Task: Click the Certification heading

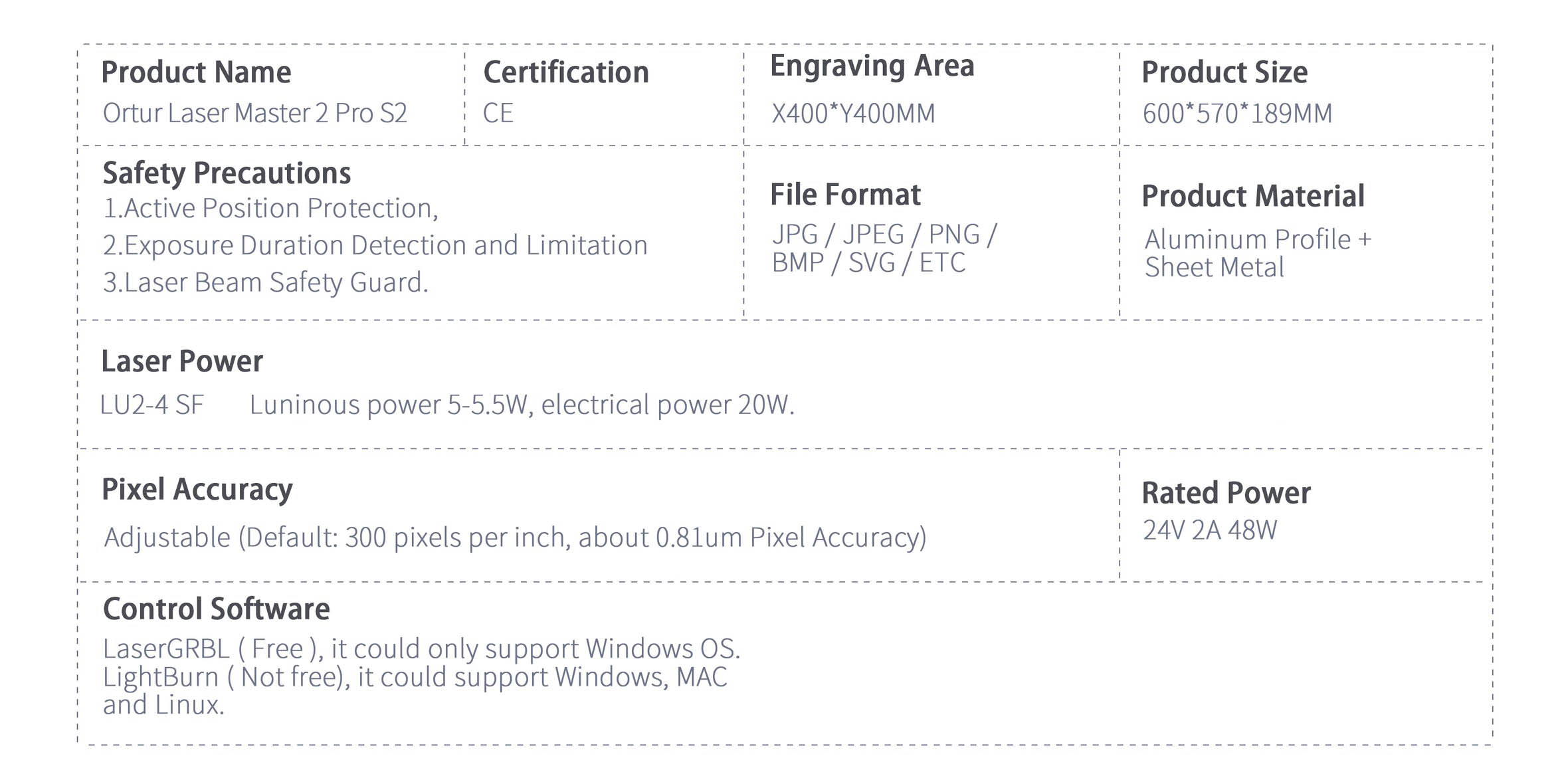Action: coord(566,72)
